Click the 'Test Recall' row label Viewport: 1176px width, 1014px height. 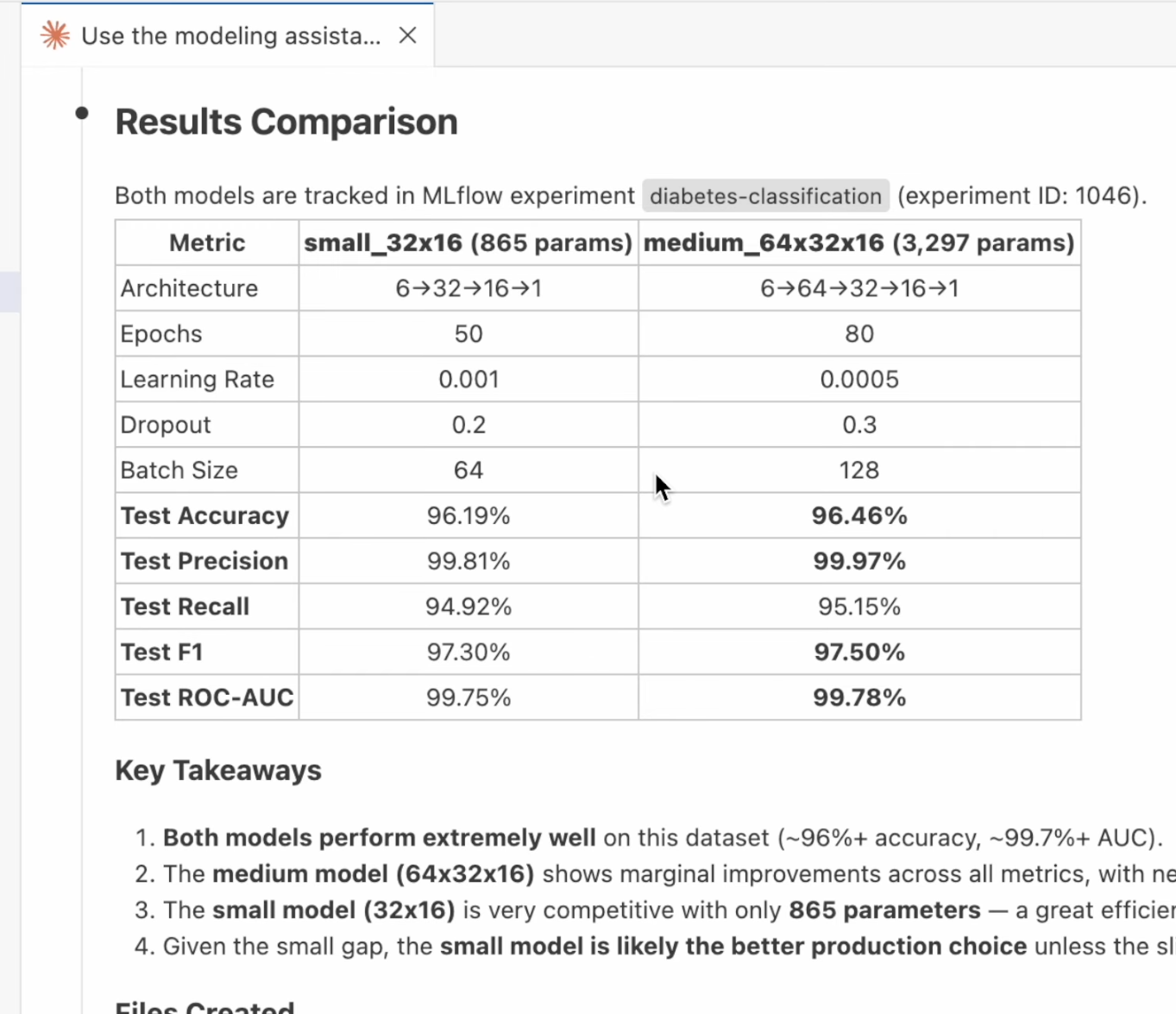coord(185,607)
